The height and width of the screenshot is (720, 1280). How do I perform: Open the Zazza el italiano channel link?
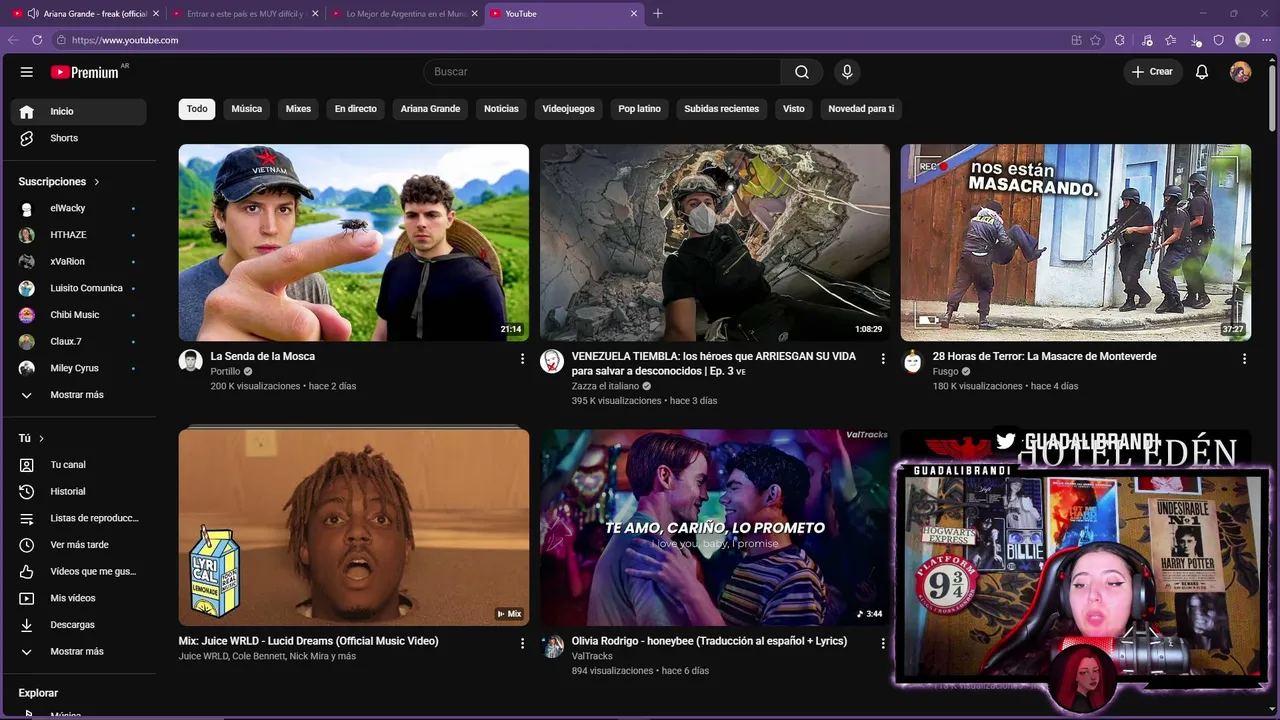pyautogui.click(x=605, y=386)
